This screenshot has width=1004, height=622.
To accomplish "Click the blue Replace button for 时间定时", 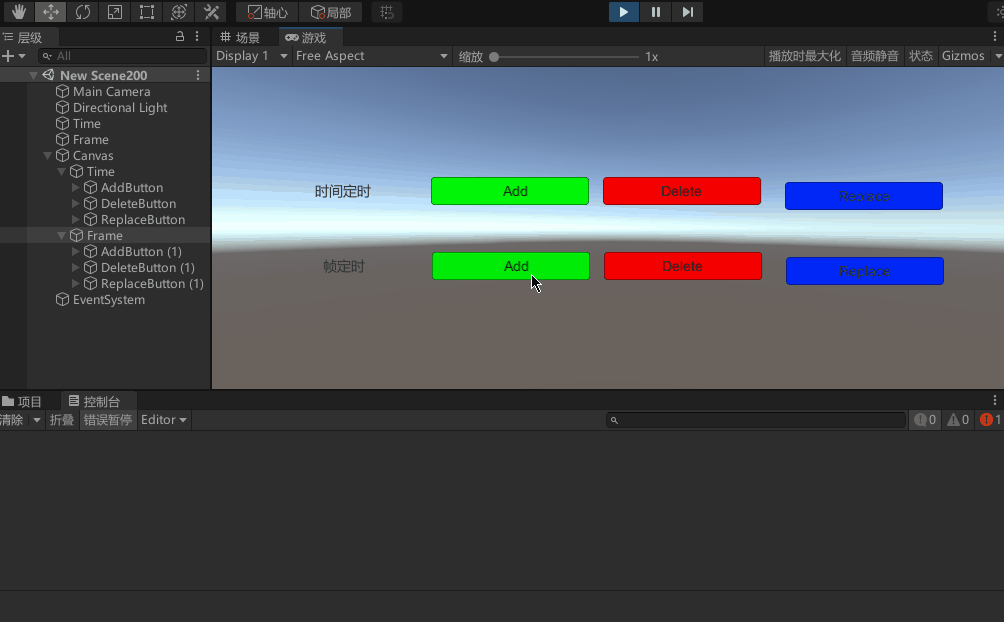I will 864,196.
